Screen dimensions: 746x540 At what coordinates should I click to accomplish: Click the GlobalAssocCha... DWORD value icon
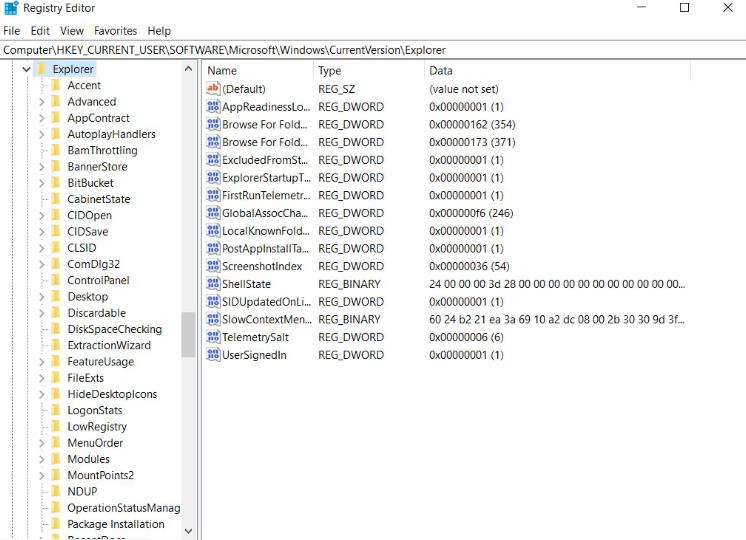click(213, 213)
